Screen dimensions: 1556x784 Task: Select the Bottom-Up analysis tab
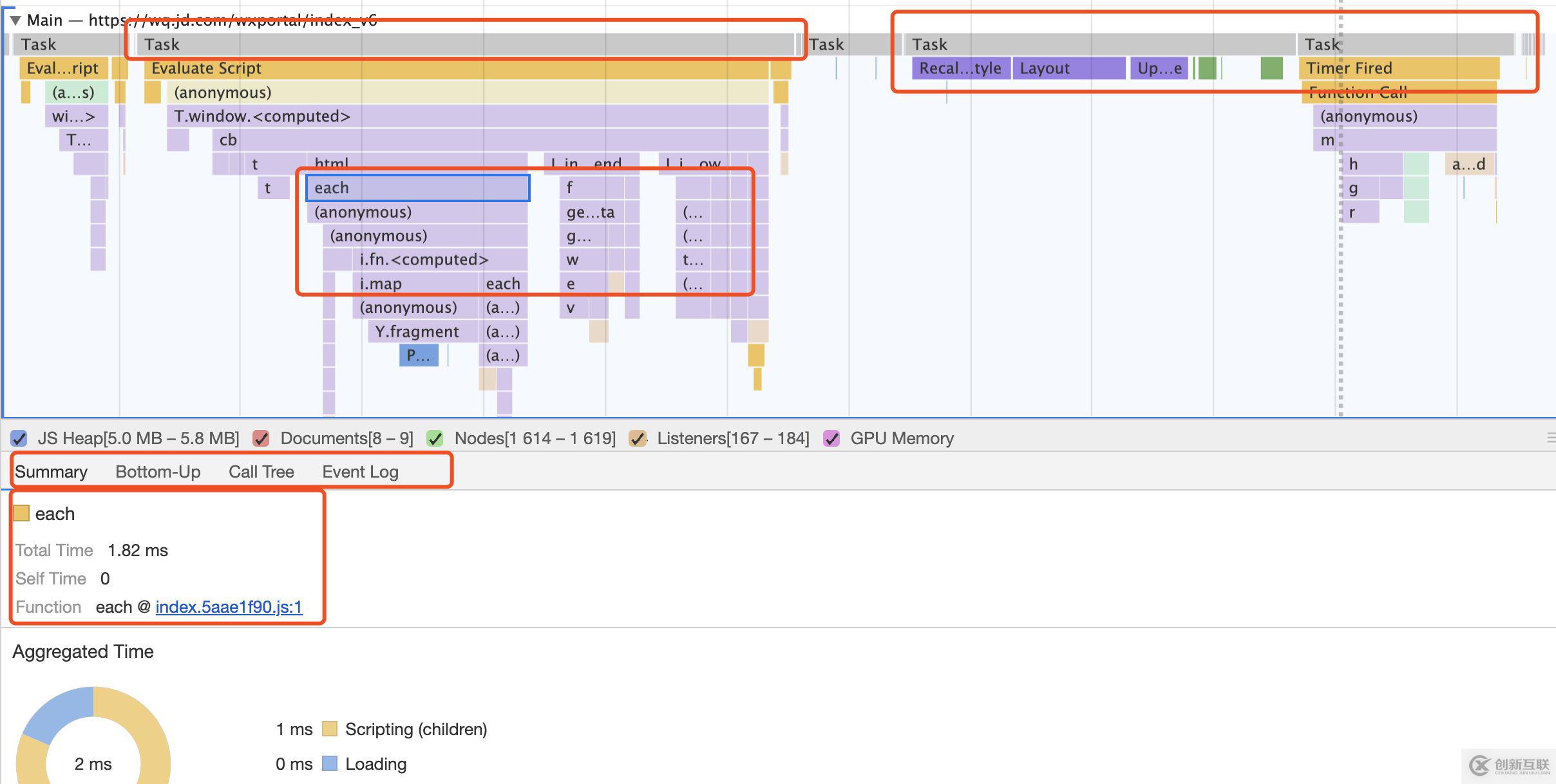point(158,471)
